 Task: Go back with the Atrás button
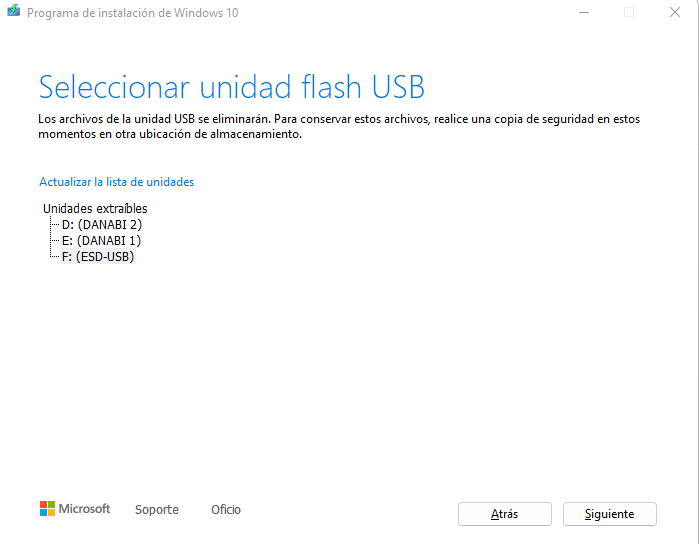pyautogui.click(x=505, y=514)
